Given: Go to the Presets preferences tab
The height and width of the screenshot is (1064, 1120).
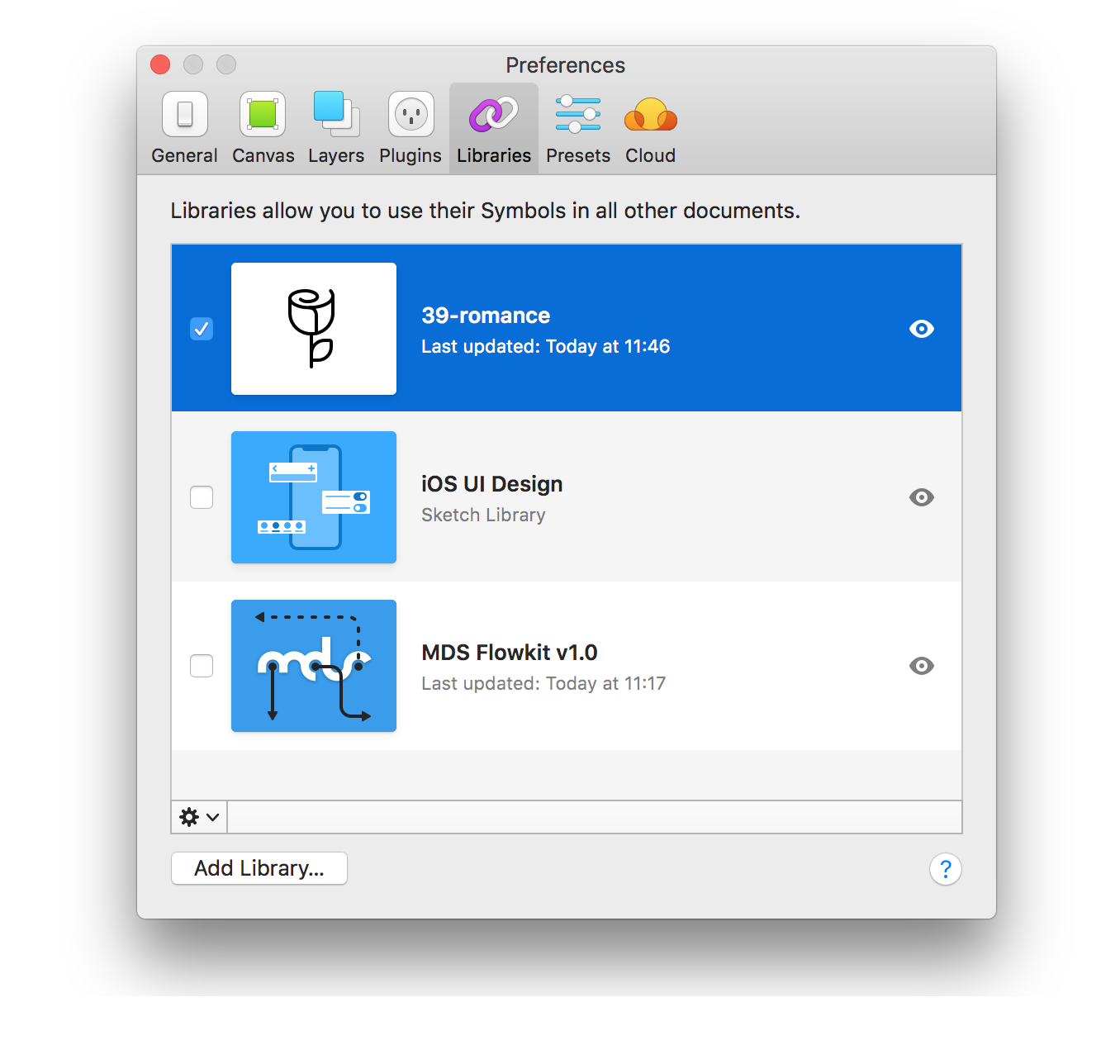Looking at the screenshot, I should 578,129.
